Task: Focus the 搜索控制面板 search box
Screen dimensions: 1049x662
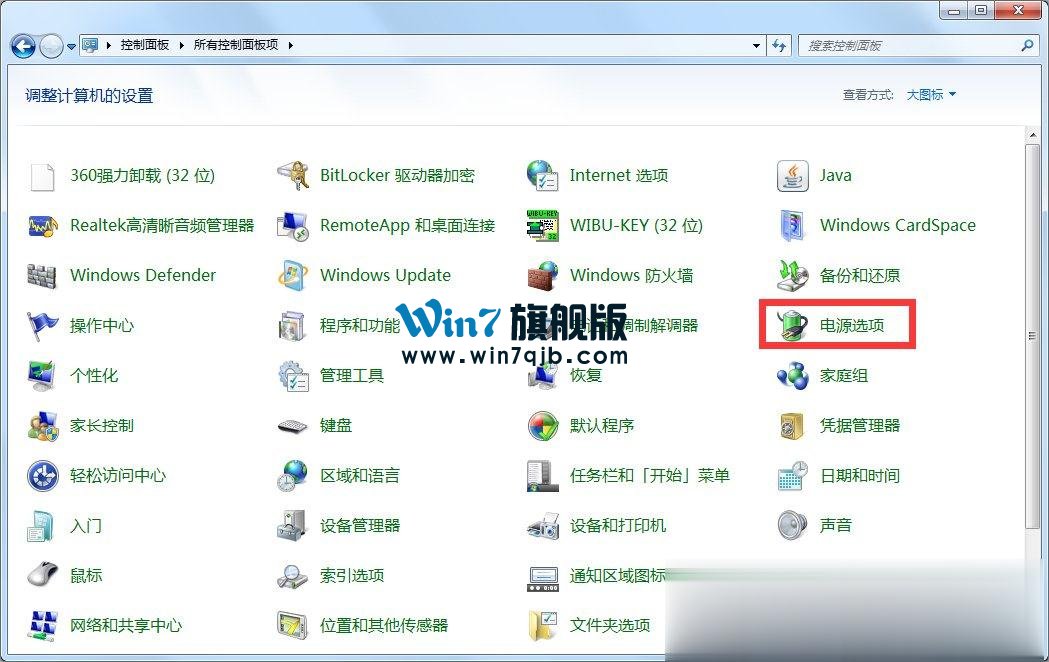Action: click(x=911, y=45)
